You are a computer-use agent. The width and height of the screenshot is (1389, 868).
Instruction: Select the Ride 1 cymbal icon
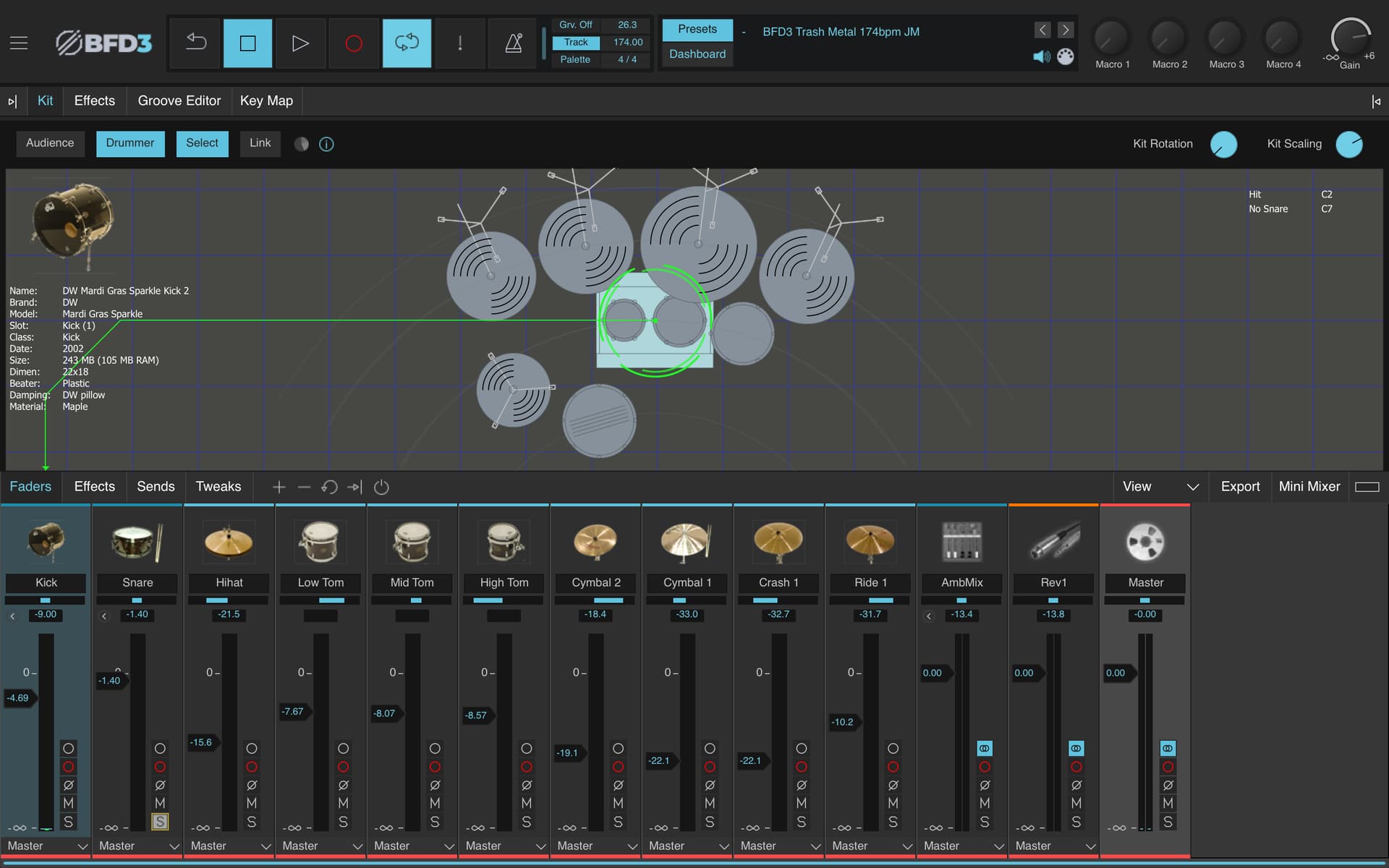pyautogui.click(x=870, y=542)
